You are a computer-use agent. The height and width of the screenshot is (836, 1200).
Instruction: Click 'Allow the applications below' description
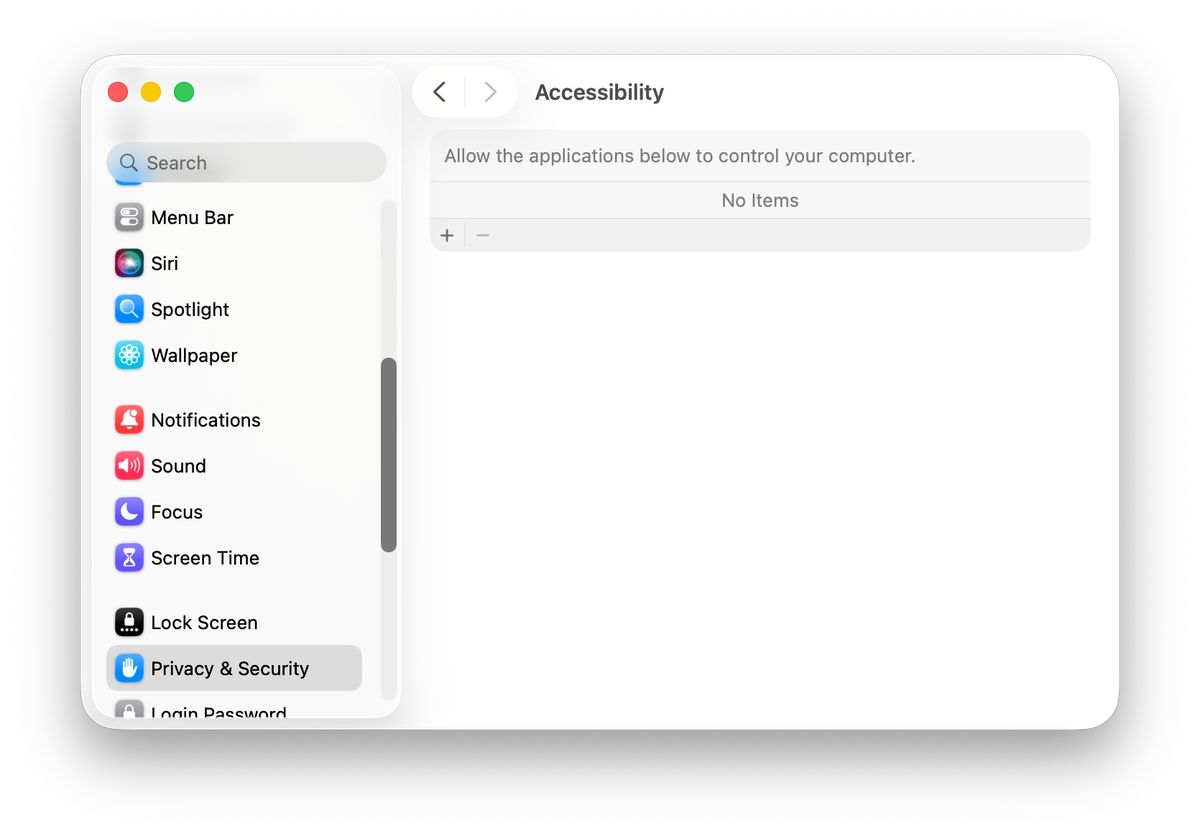[x=680, y=156]
